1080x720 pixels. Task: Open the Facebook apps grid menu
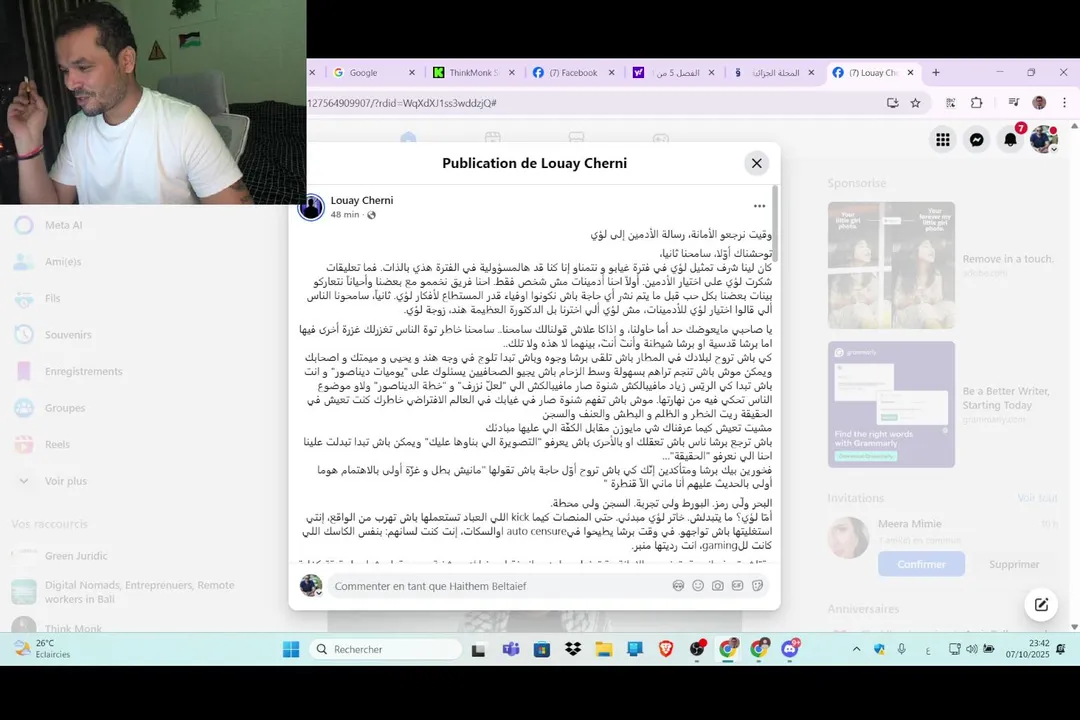pos(942,140)
